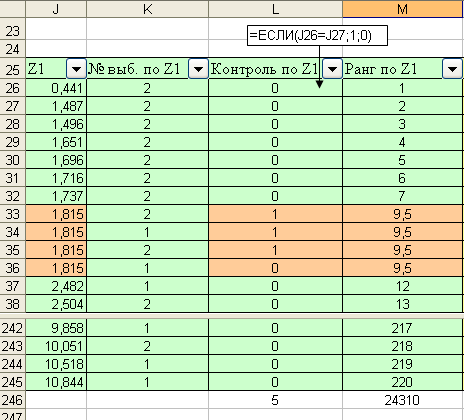Open the Ранг по Z1 filter dropdown
The height and width of the screenshot is (420, 464).
[x=452, y=69]
